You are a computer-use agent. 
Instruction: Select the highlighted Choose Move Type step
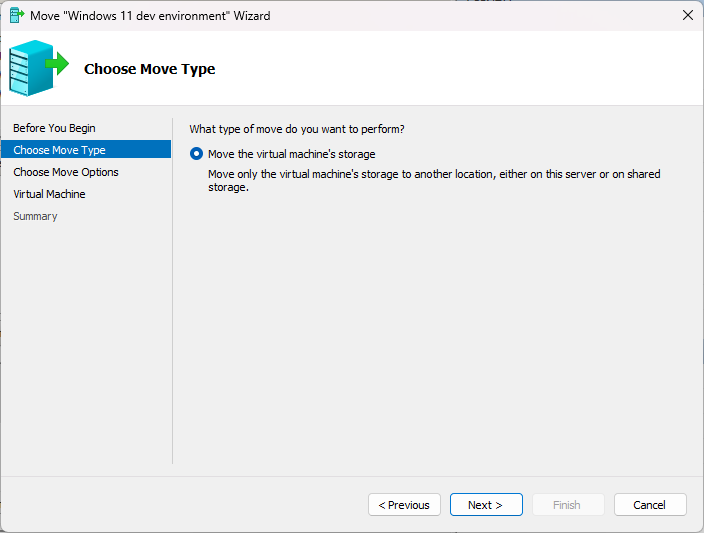pos(59,150)
